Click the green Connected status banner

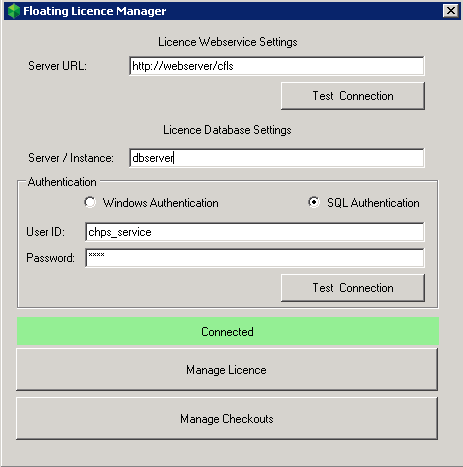click(x=228, y=331)
